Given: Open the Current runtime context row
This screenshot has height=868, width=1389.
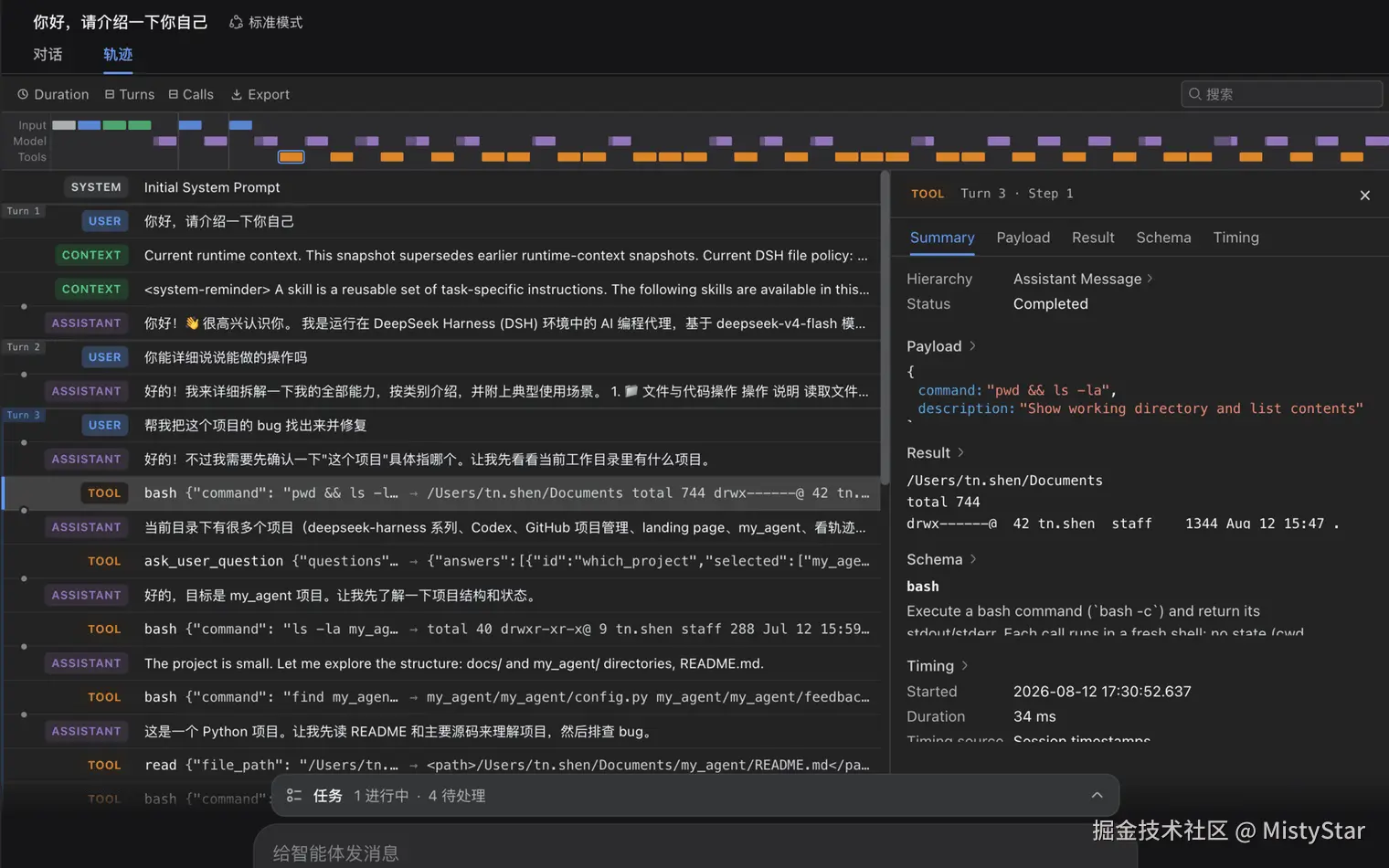Looking at the screenshot, I should coord(441,255).
